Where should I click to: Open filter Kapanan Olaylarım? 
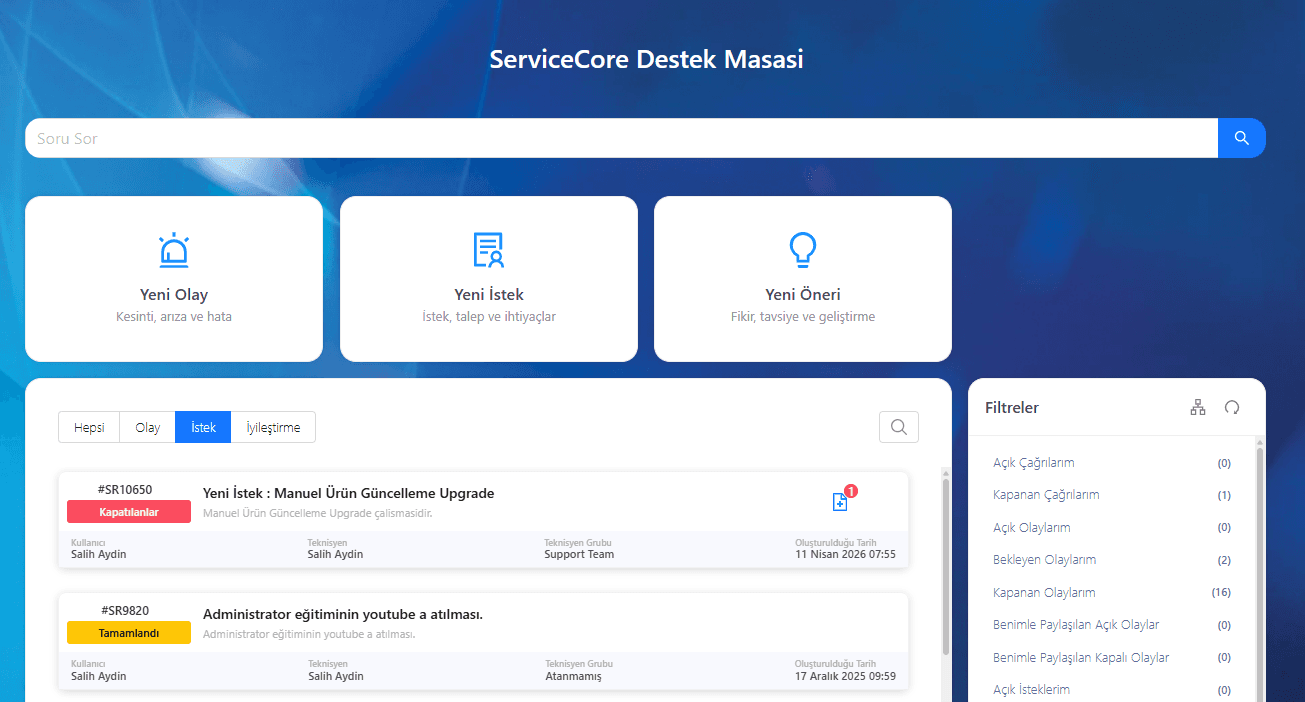[x=1045, y=592]
